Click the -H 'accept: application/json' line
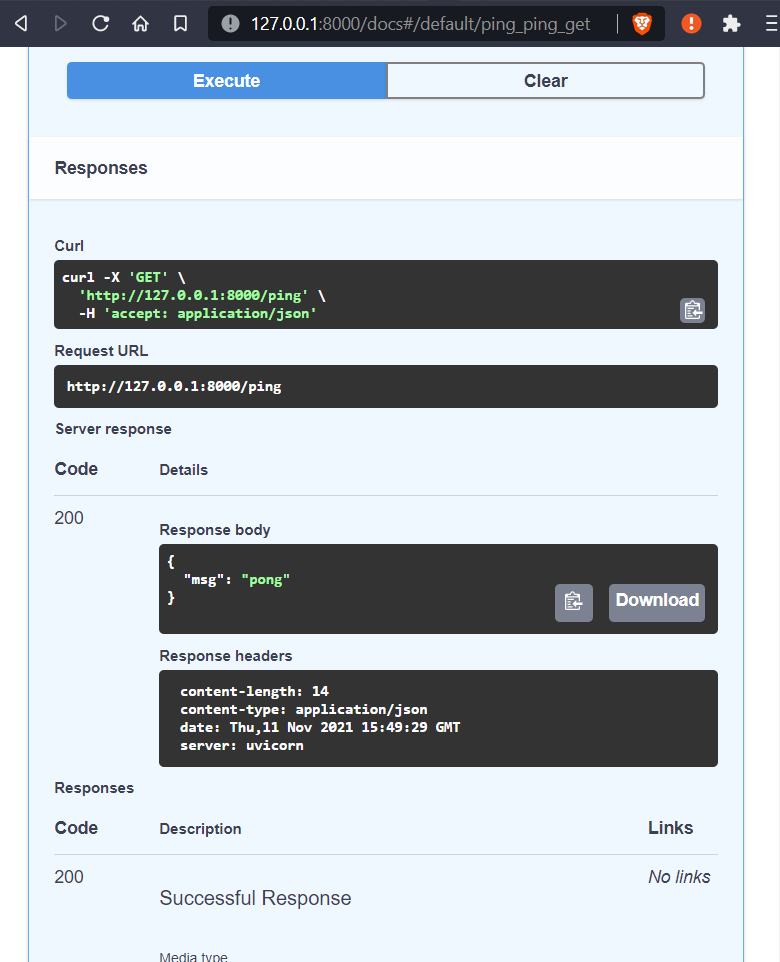 point(198,314)
